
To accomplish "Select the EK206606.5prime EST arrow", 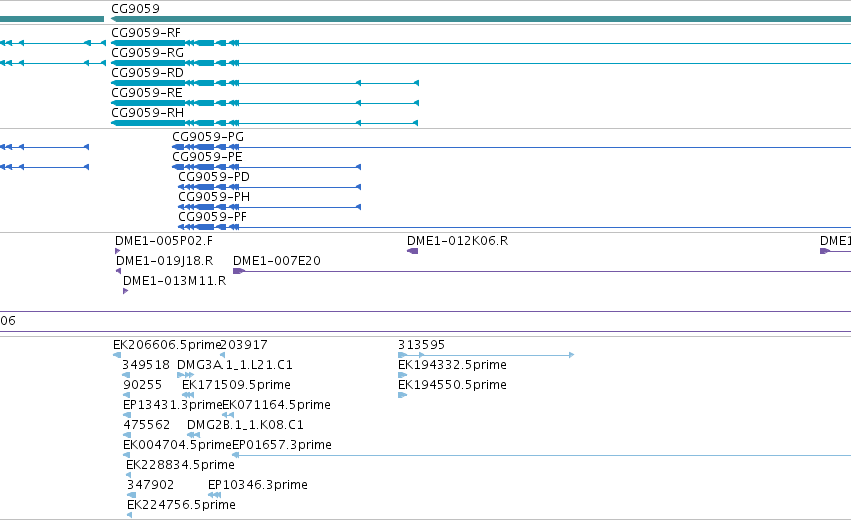I will (117, 355).
